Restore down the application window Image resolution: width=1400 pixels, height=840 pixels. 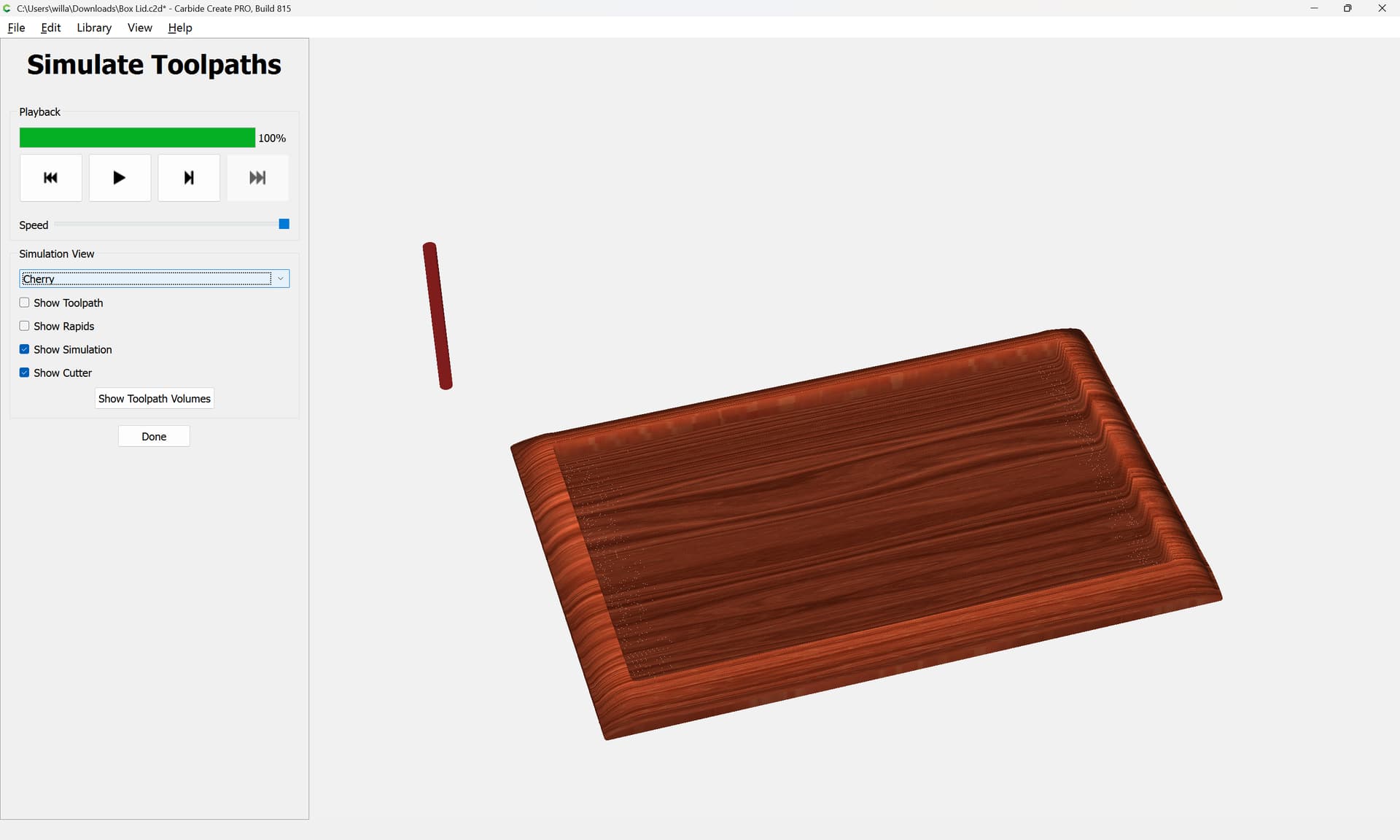click(1347, 8)
